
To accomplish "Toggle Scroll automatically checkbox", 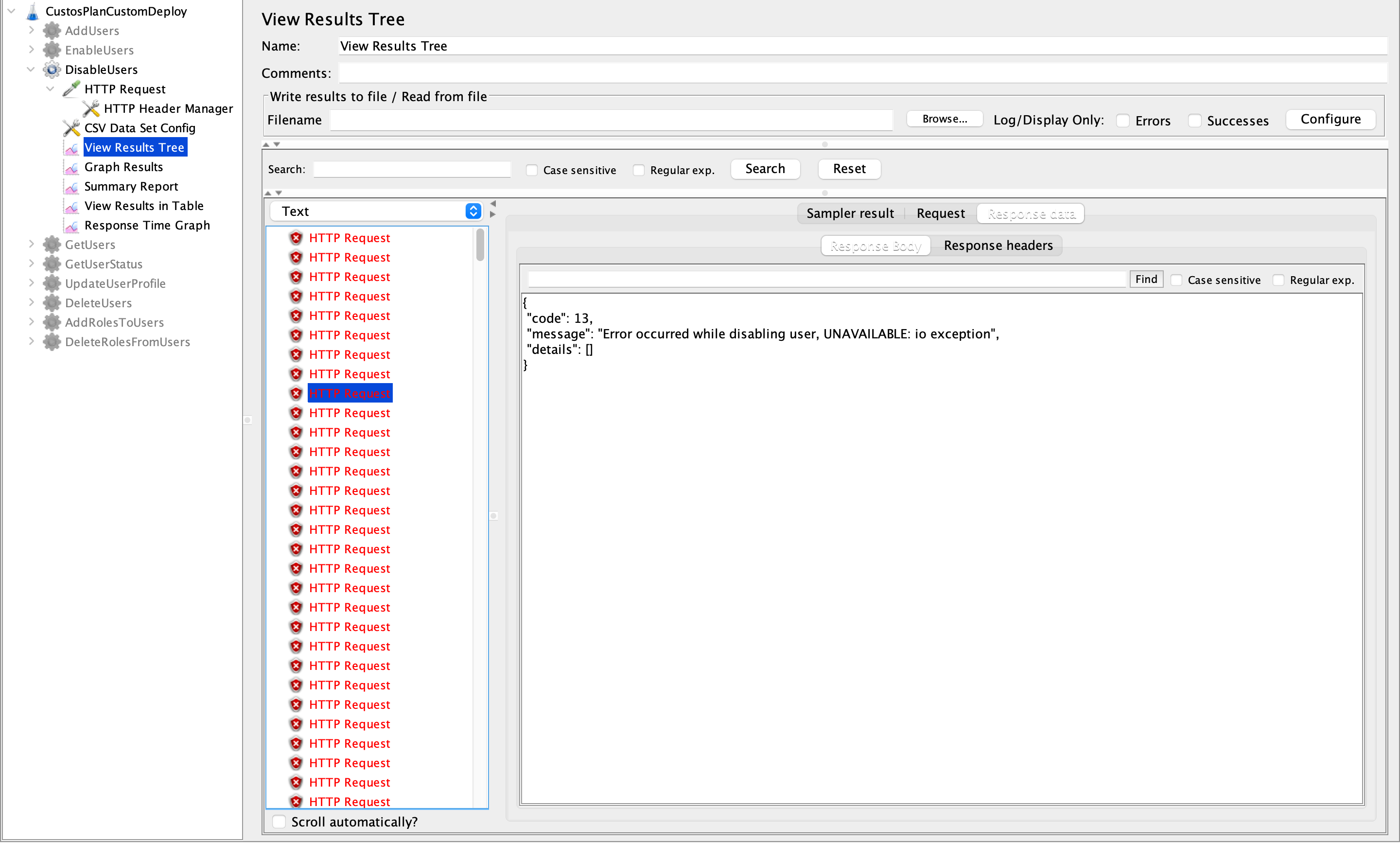I will coord(279,822).
